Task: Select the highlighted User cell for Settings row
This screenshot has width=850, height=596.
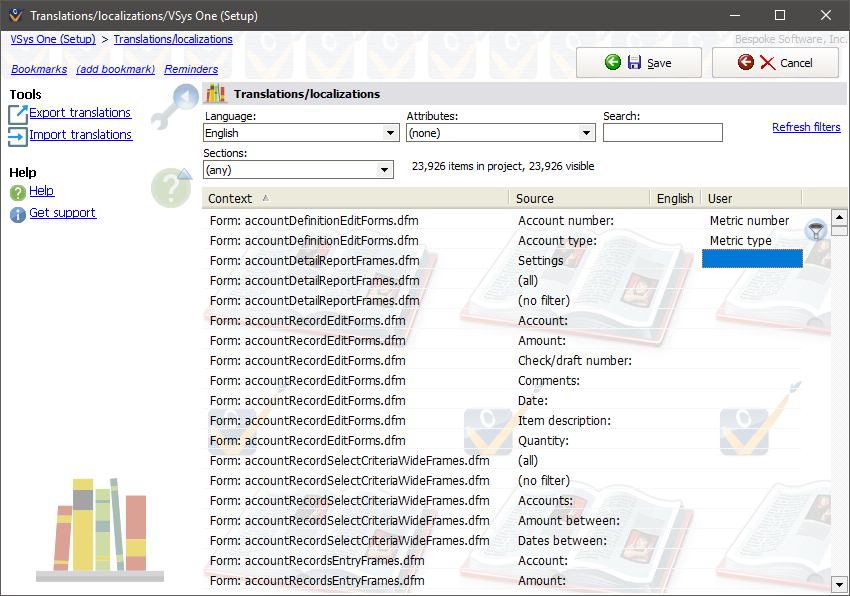Action: click(752, 260)
